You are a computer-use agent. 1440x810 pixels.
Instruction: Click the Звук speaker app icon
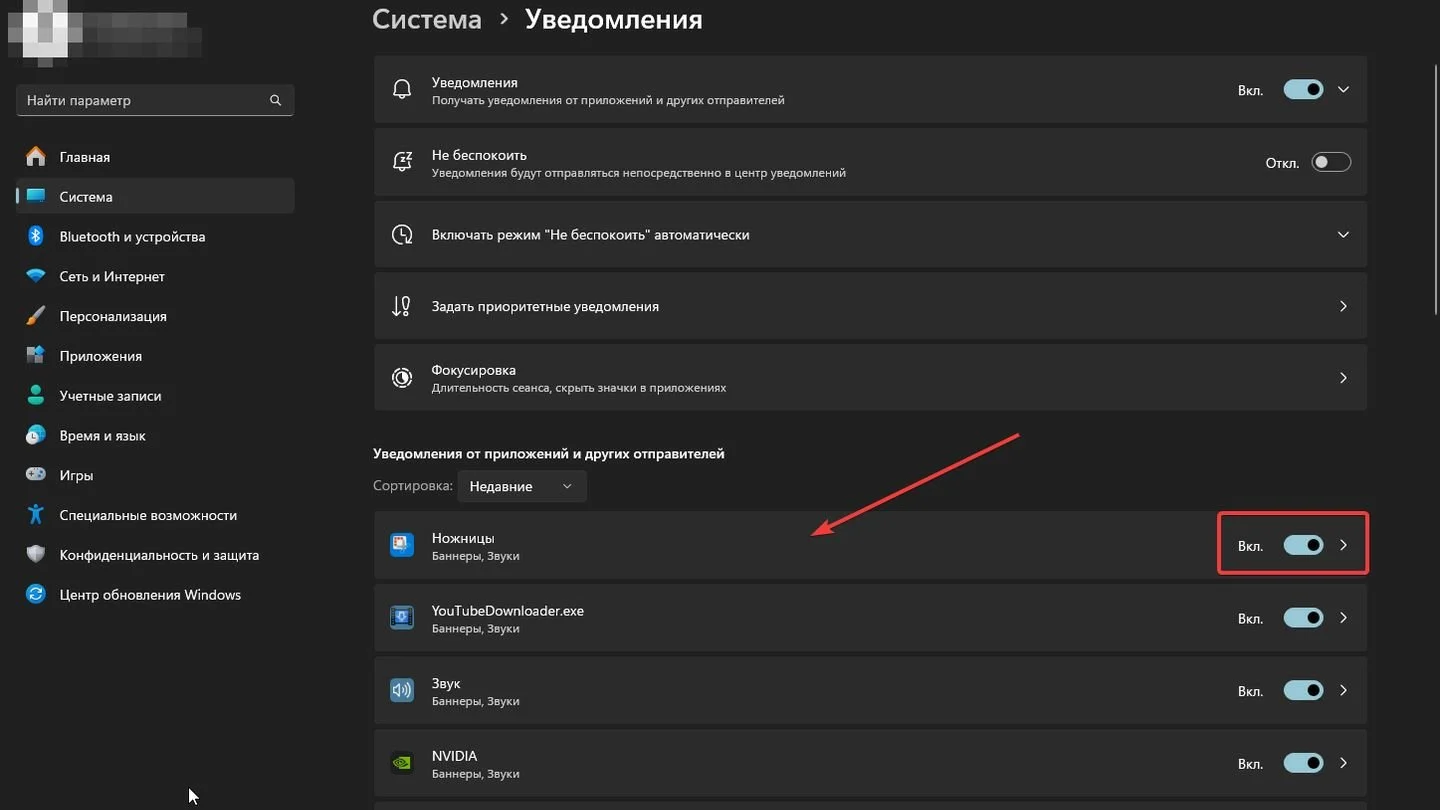(x=402, y=690)
